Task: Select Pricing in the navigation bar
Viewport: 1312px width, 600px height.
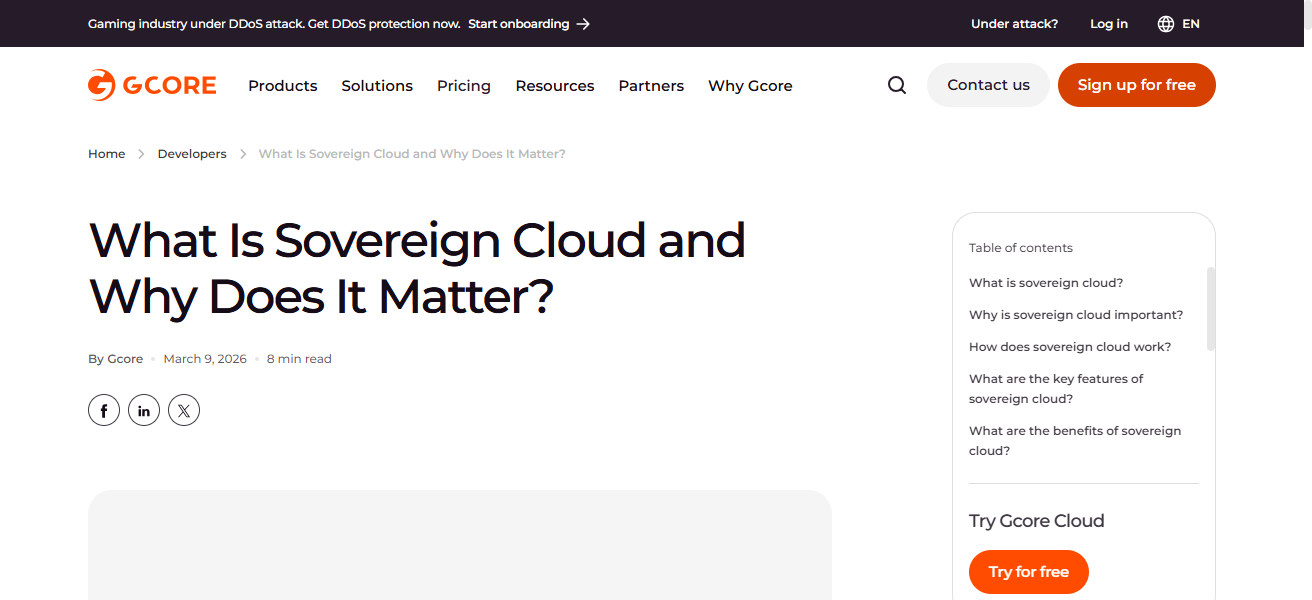Action: pyautogui.click(x=464, y=86)
